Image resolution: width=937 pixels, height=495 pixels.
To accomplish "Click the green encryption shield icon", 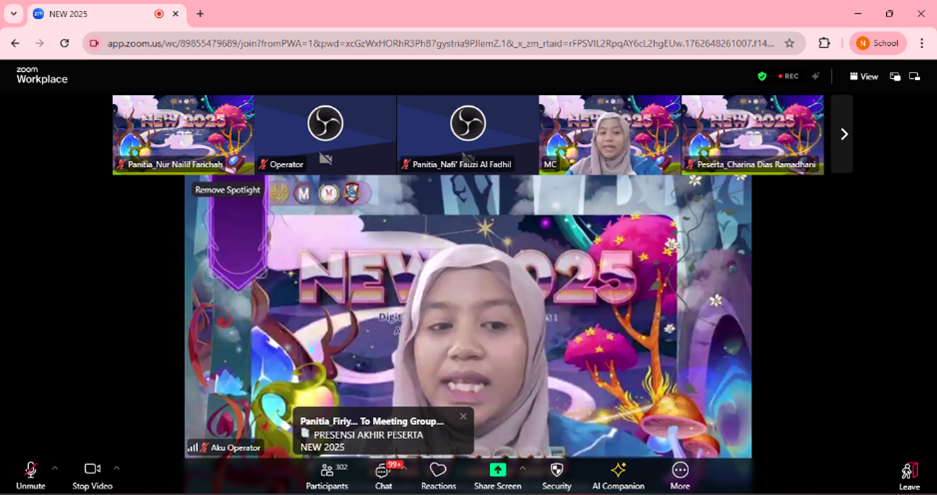I will pyautogui.click(x=762, y=76).
